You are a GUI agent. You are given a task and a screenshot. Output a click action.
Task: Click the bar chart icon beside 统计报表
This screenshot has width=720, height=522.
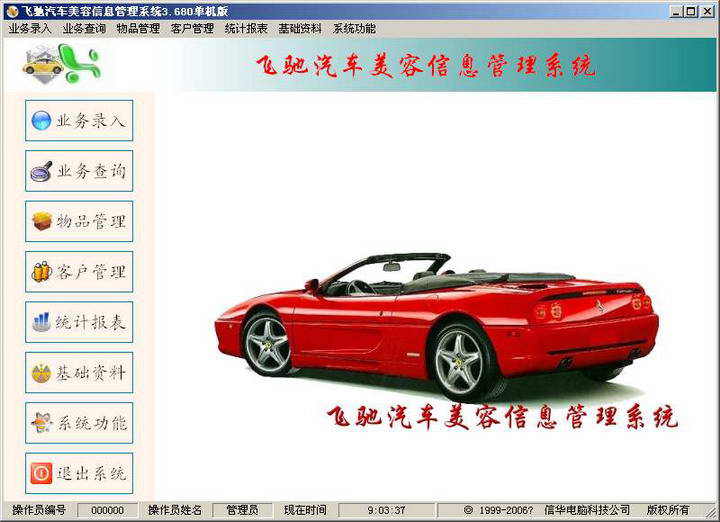pos(41,322)
